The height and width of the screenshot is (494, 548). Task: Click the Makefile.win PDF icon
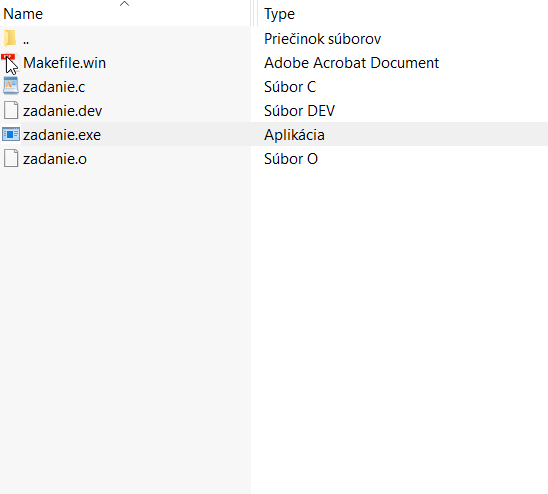tap(10, 63)
